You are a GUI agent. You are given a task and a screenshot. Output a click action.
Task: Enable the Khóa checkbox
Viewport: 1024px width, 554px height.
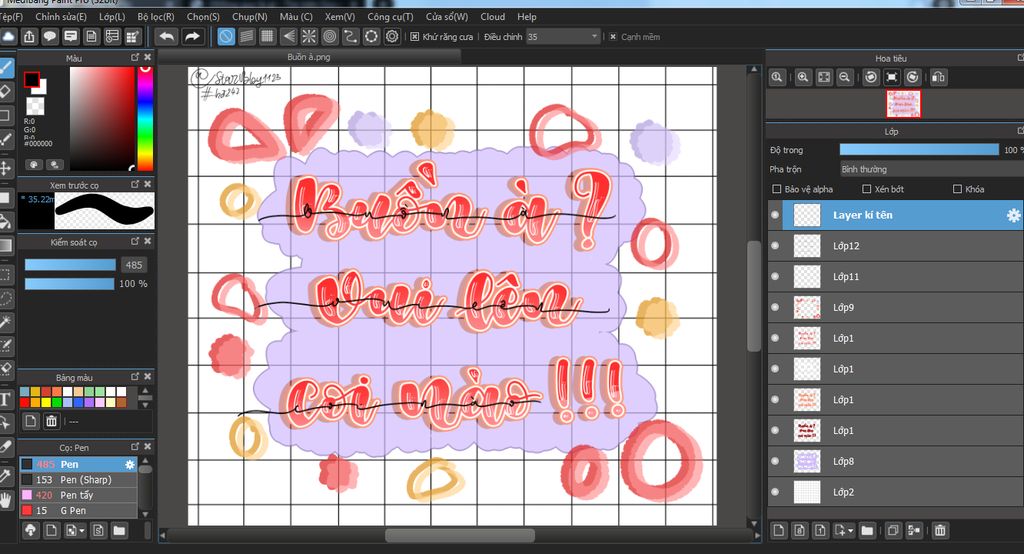(x=957, y=189)
